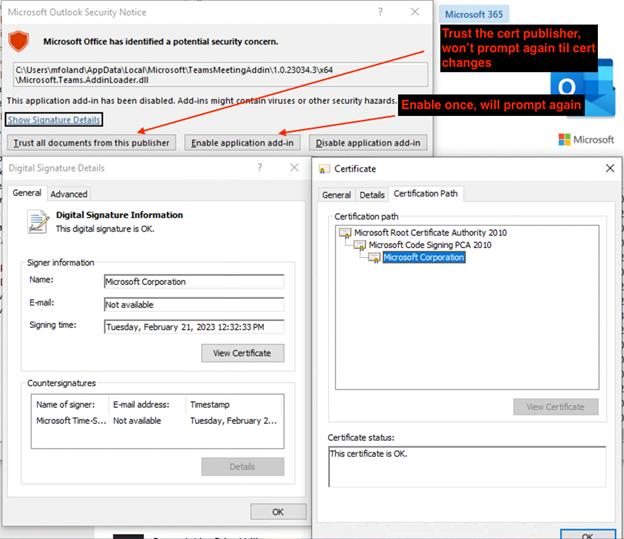The height and width of the screenshot is (539, 624).
Task: Click the Microsoft four-color logo
Action: [x=564, y=140]
